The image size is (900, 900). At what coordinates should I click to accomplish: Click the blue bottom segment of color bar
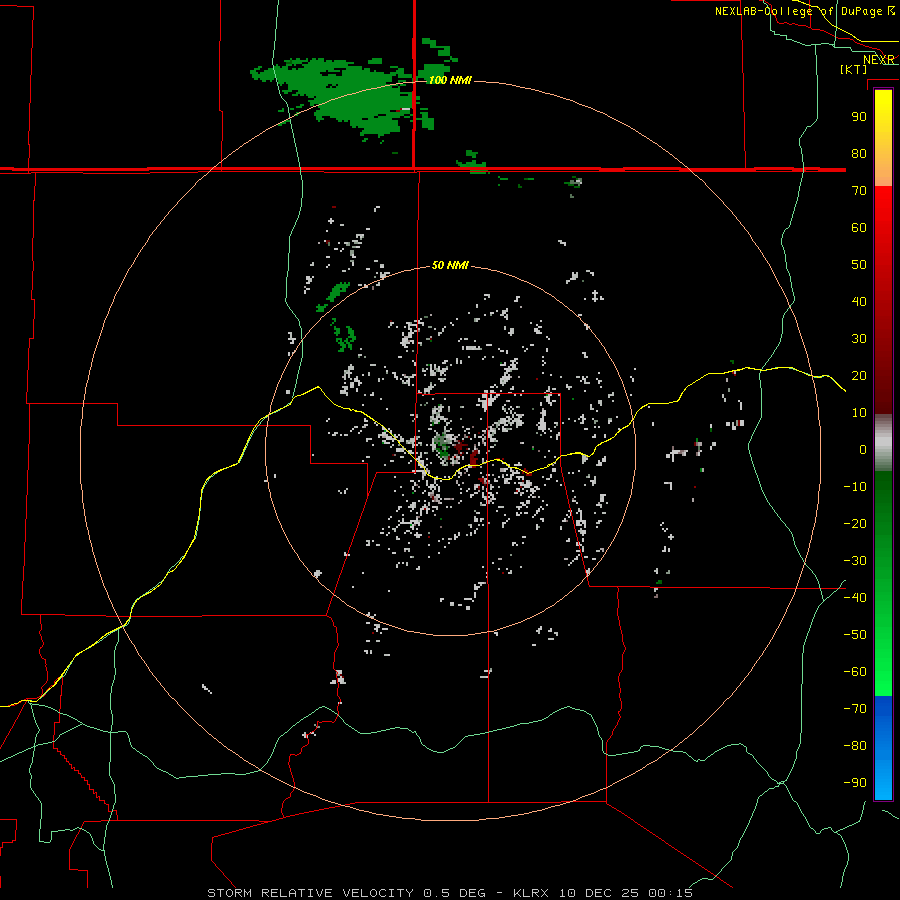click(883, 748)
